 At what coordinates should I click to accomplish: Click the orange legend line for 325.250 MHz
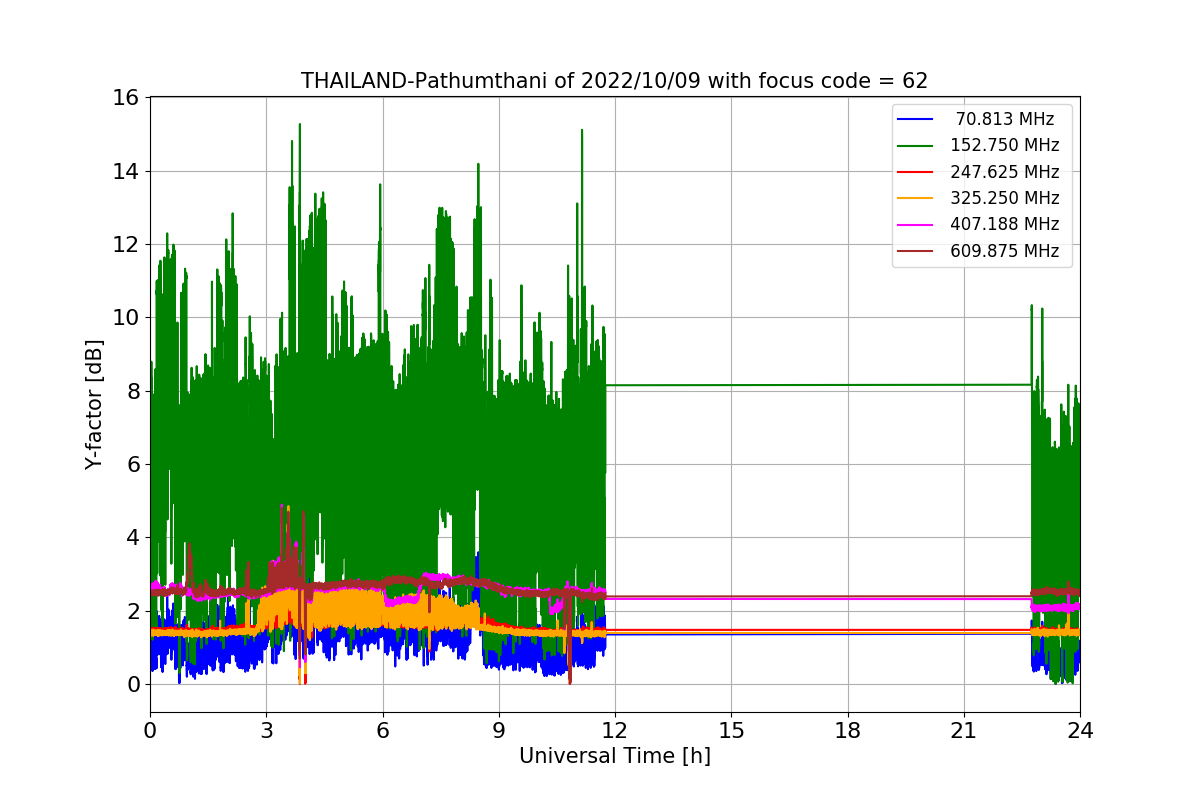click(x=916, y=198)
